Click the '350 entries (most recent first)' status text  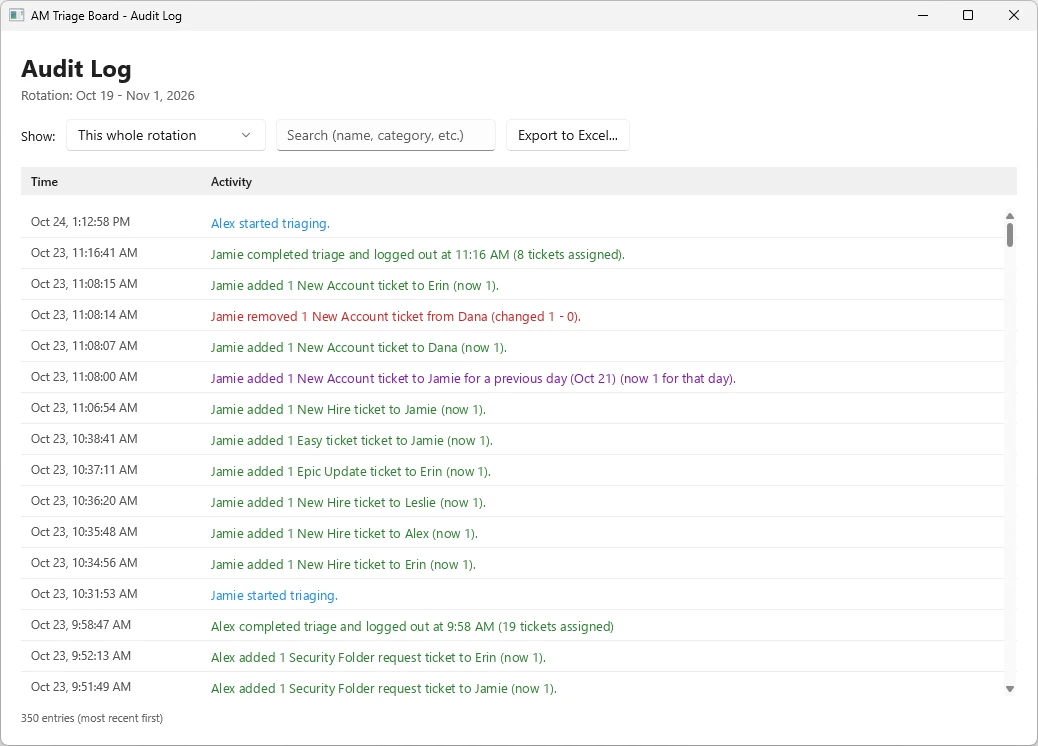(x=92, y=719)
